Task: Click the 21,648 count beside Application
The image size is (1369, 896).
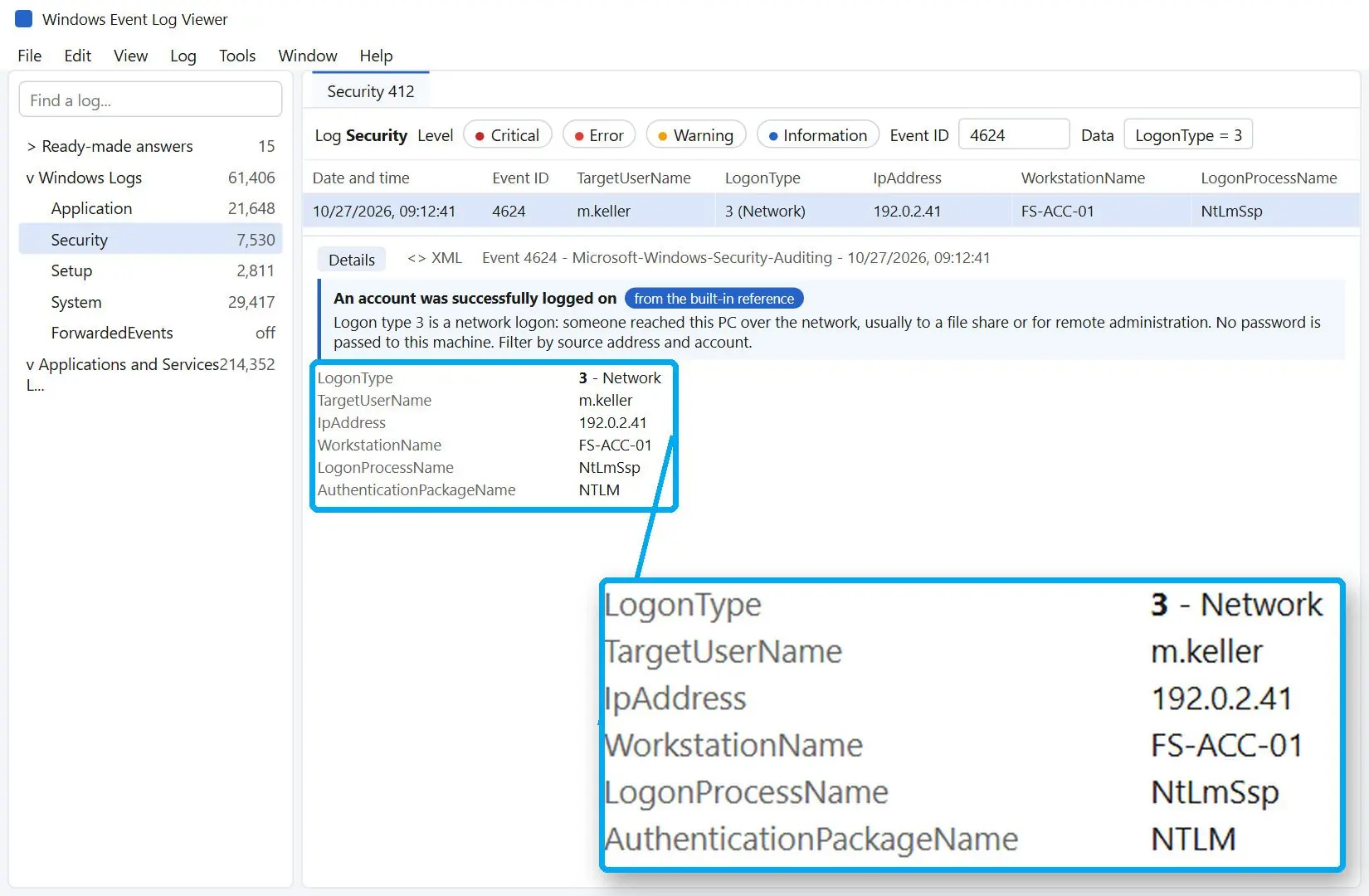Action: (251, 208)
